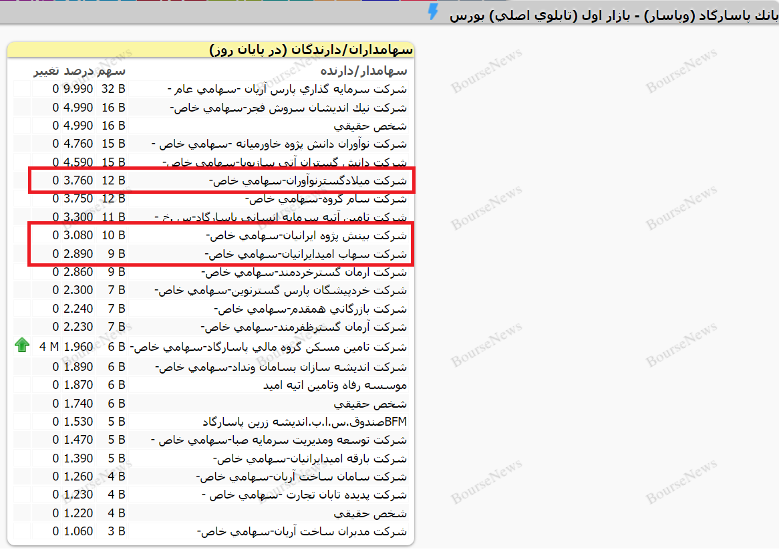Image resolution: width=780 pixels, height=550 pixels.
Task: Select شرکت سام گروه shareholder
Action: pos(326,199)
